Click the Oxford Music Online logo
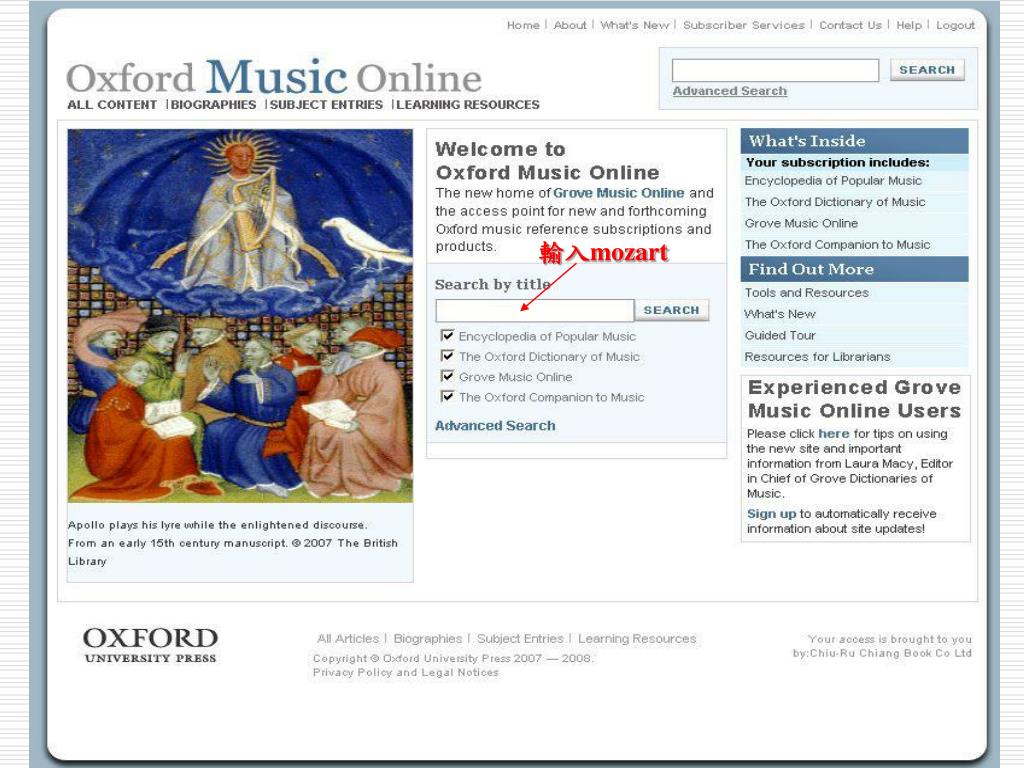This screenshot has height=768, width=1024. 274,77
